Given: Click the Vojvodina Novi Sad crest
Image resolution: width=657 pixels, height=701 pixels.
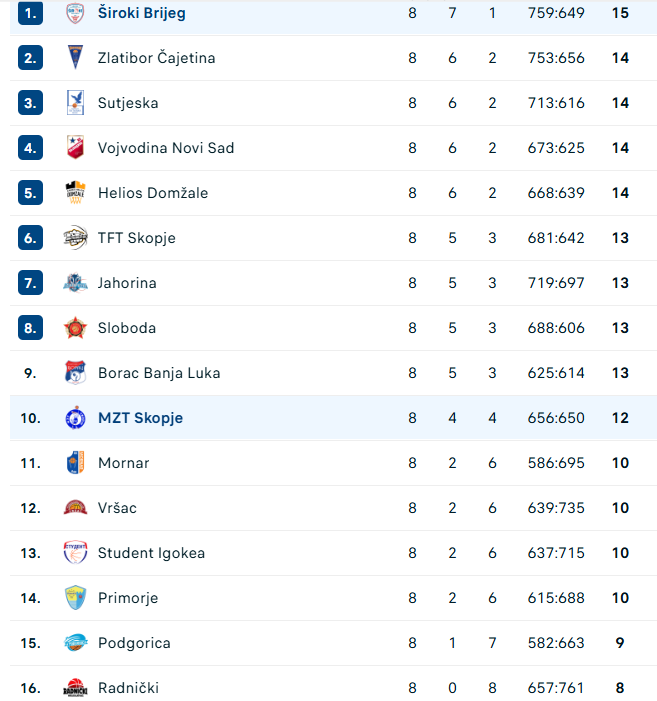Looking at the screenshot, I should coord(75,148).
